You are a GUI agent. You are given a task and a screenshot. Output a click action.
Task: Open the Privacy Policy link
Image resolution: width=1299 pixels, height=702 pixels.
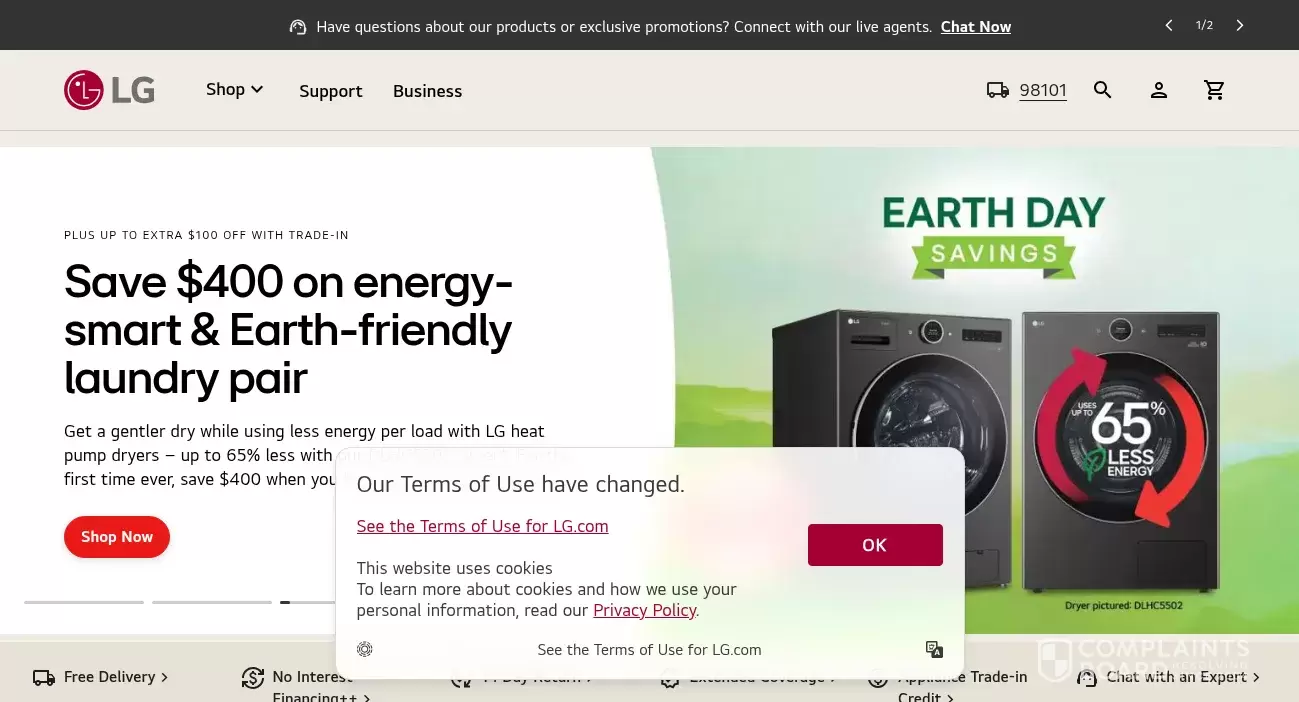645,610
